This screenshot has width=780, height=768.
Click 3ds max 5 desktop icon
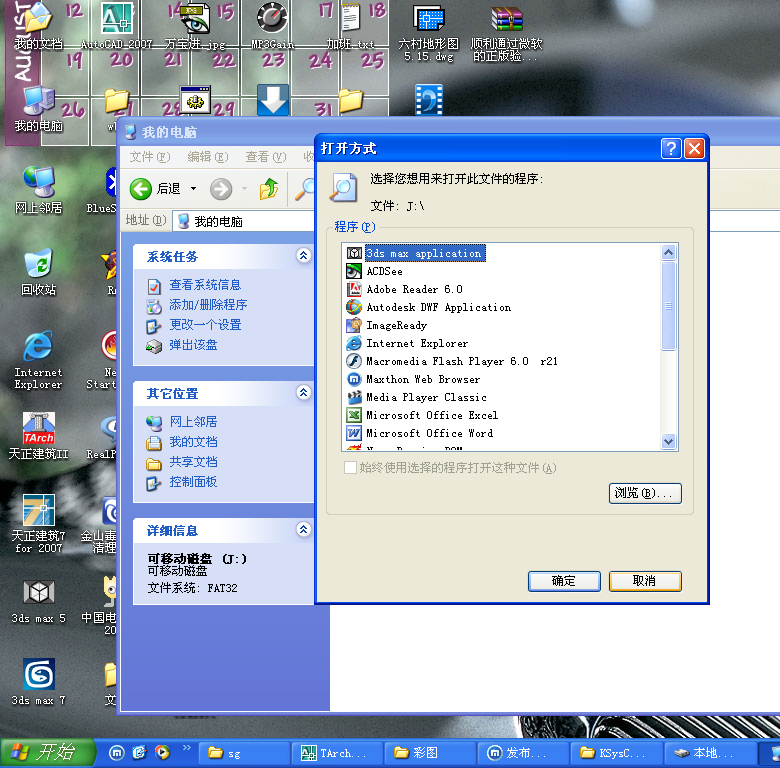tap(38, 601)
